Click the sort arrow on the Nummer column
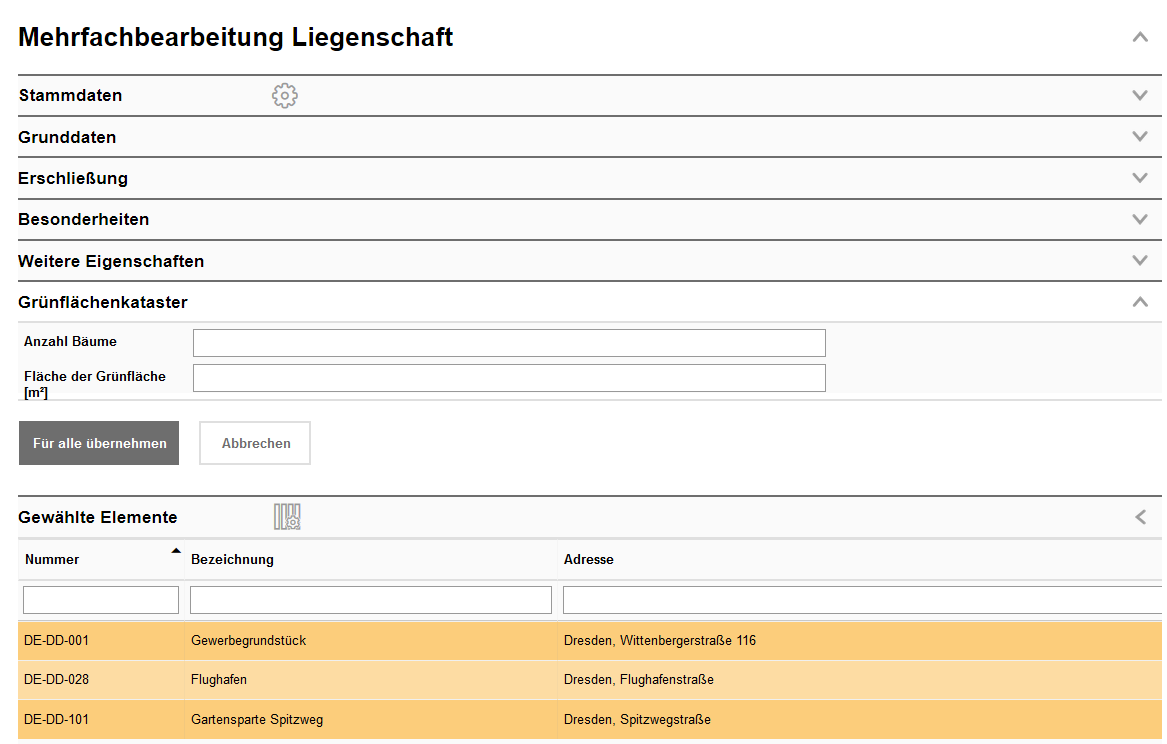 click(x=176, y=550)
